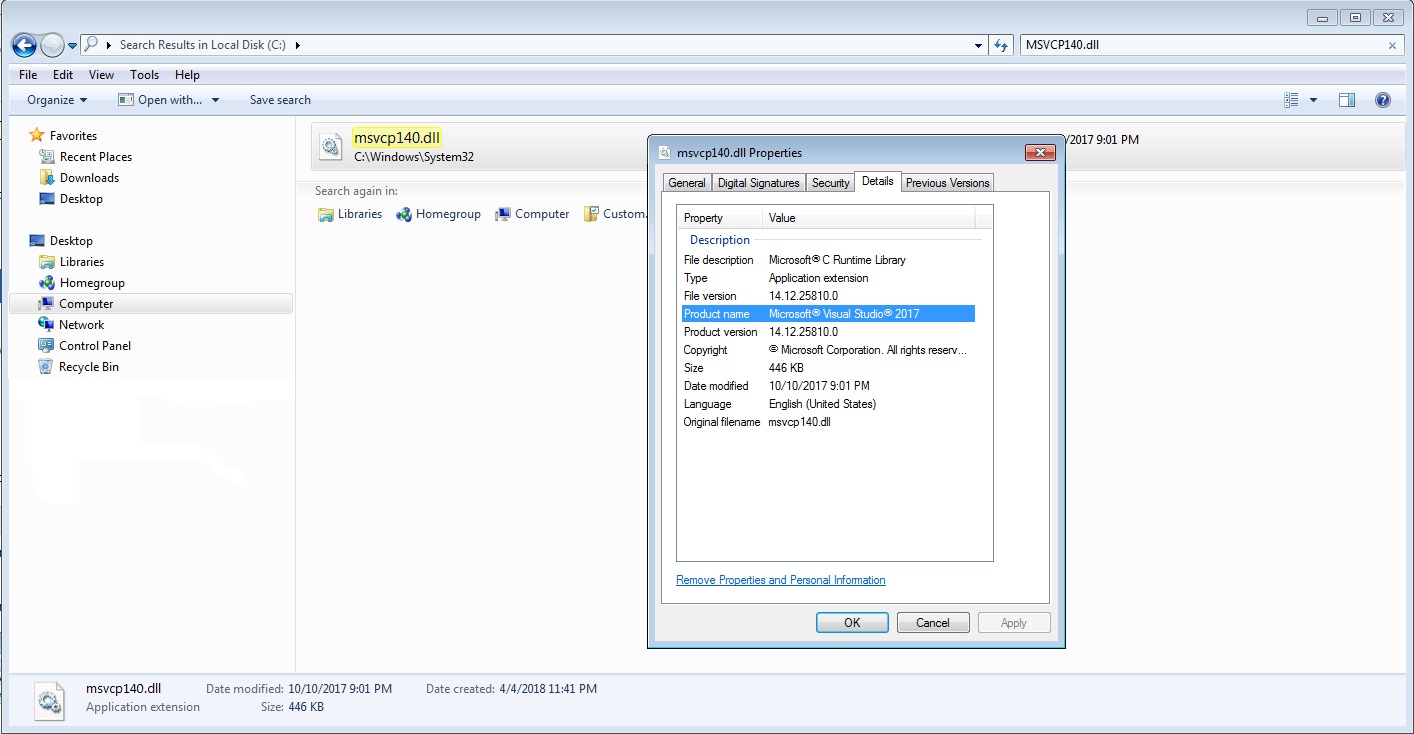Select the Copyright row

coord(828,350)
